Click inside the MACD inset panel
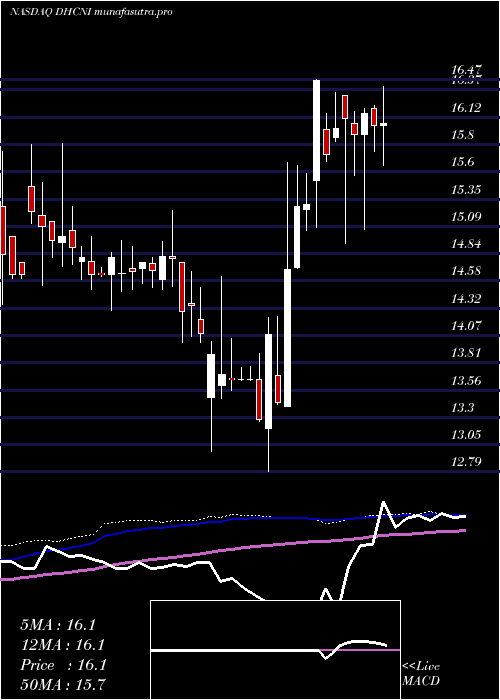This screenshot has width=500, height=700. (275, 650)
